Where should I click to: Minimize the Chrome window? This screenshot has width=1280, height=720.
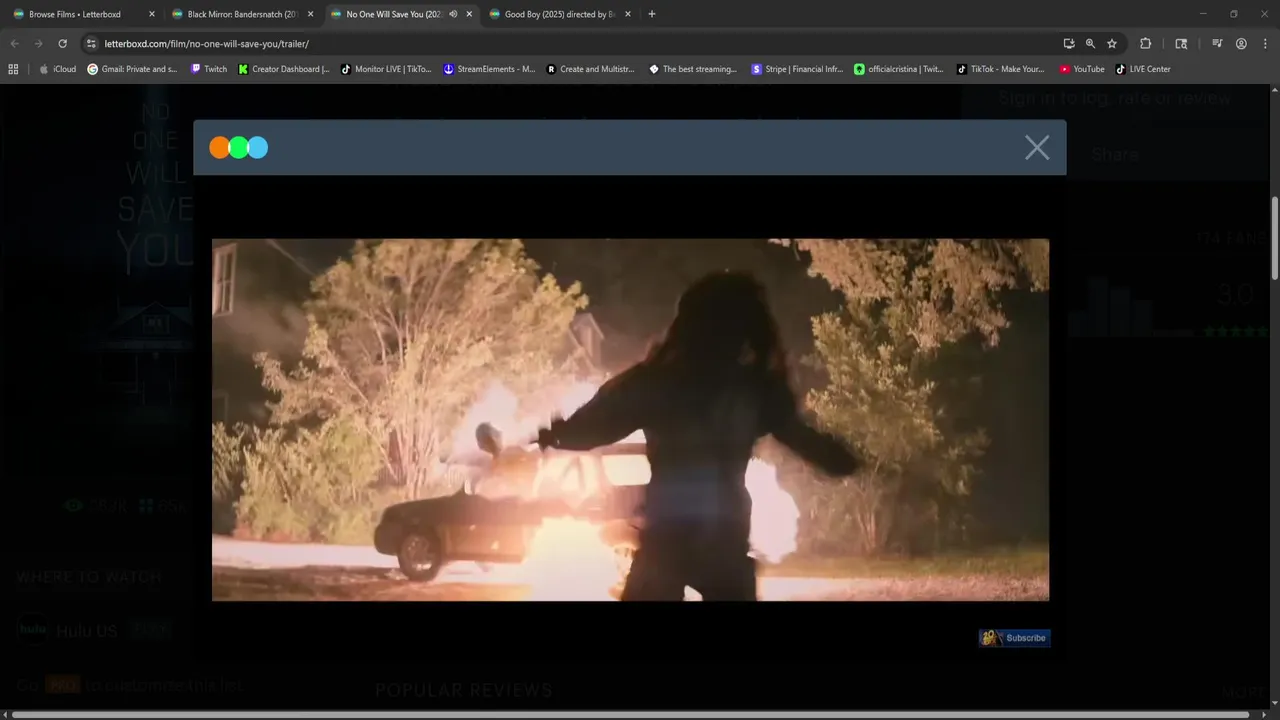point(1205,14)
